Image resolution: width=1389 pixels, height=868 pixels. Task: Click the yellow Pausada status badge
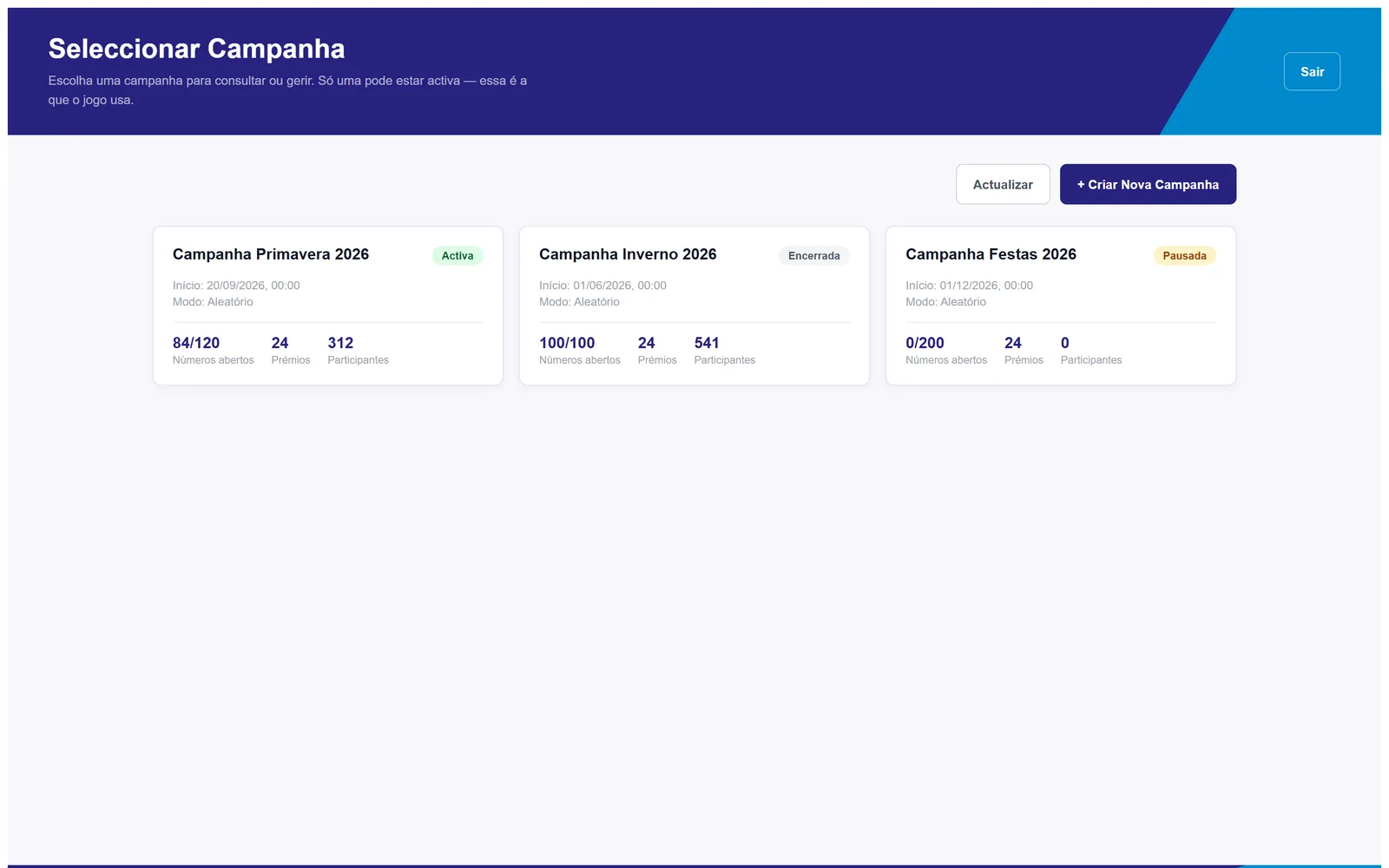1184,255
